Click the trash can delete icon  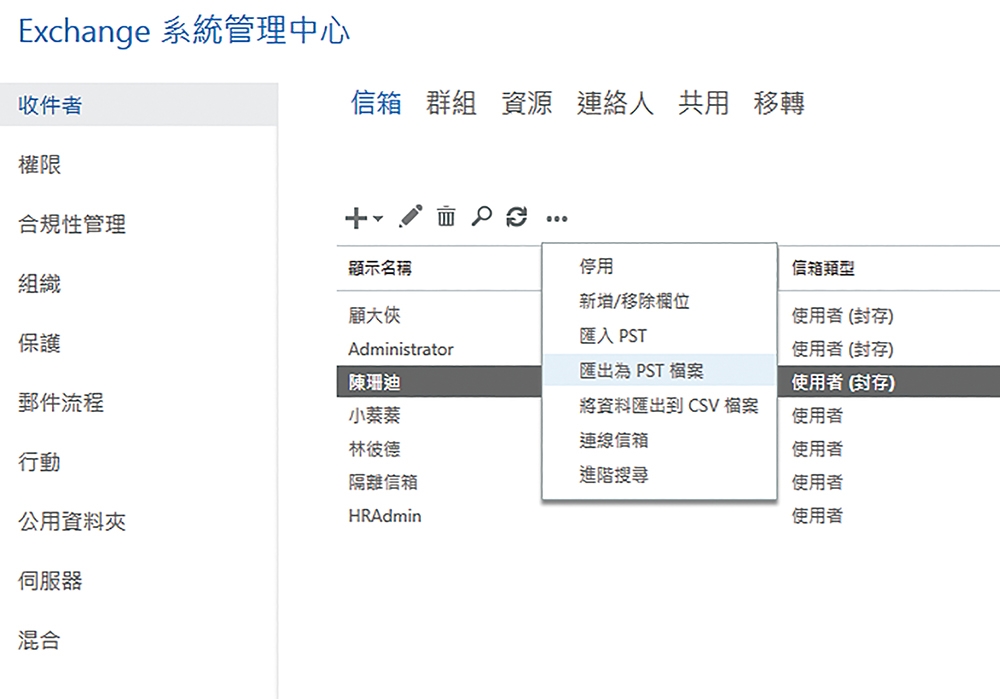[x=446, y=217]
